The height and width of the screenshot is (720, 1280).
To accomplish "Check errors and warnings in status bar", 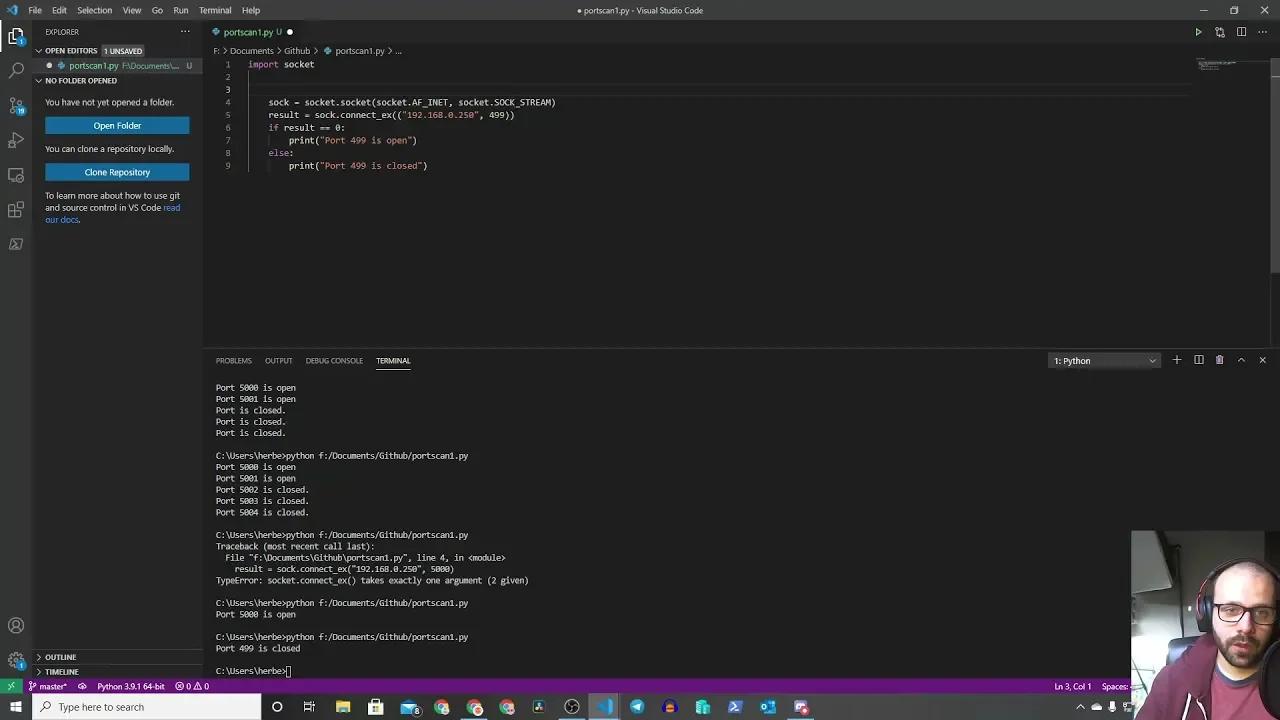I will [190, 686].
